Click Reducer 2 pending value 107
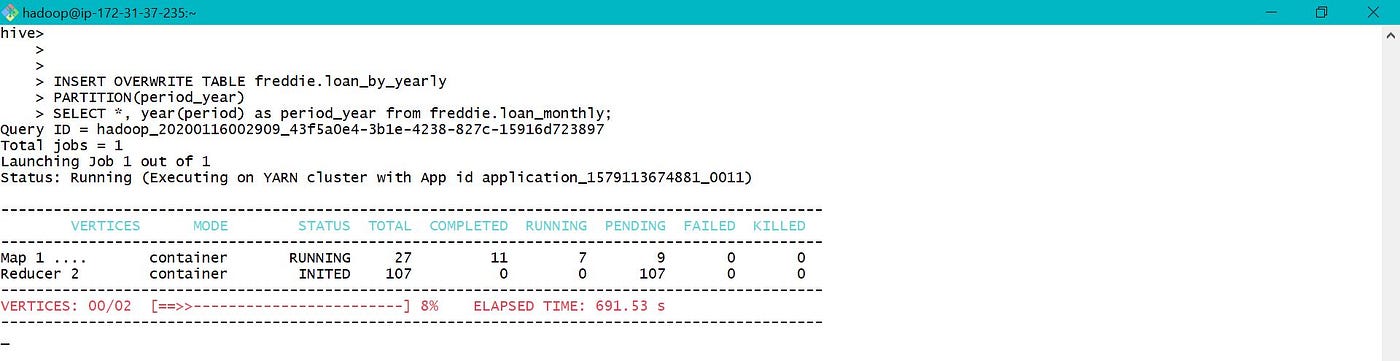The width and height of the screenshot is (1400, 361). point(652,274)
